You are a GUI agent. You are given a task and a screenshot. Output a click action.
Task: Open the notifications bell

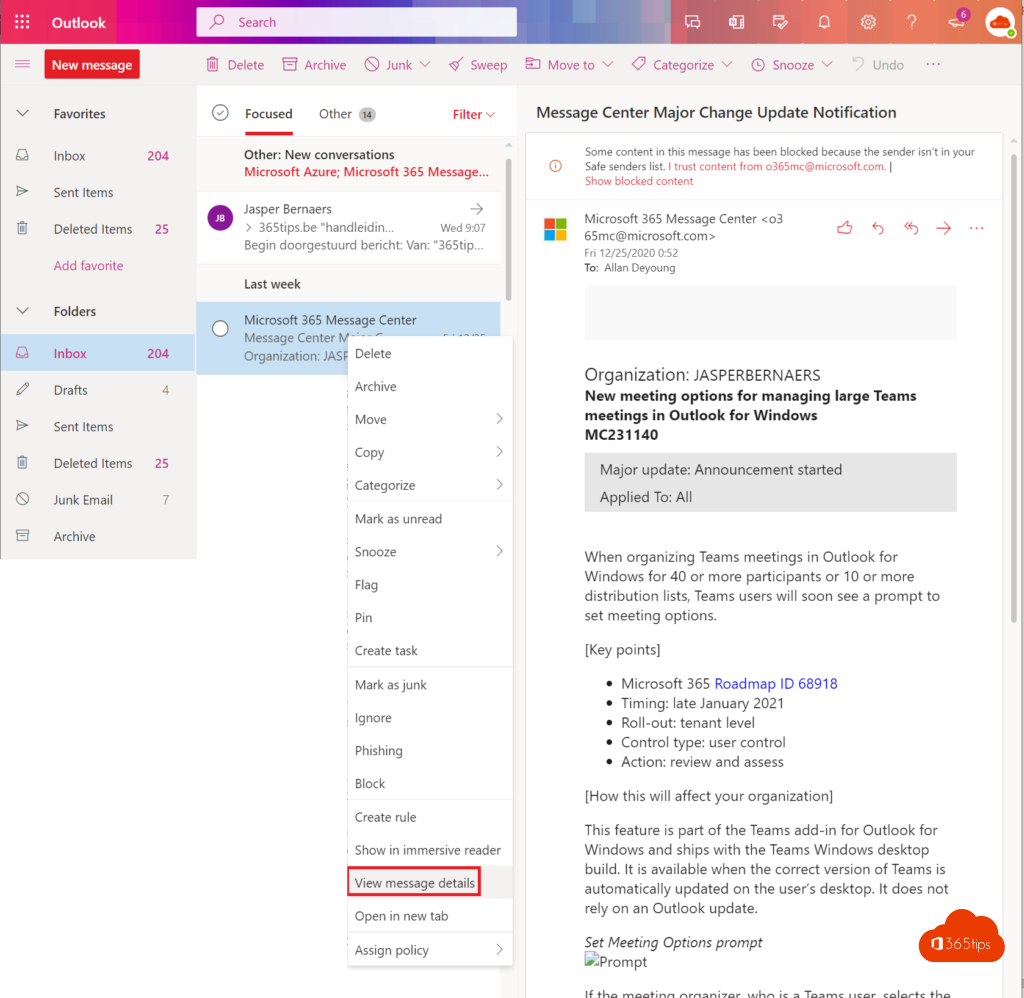tap(824, 22)
